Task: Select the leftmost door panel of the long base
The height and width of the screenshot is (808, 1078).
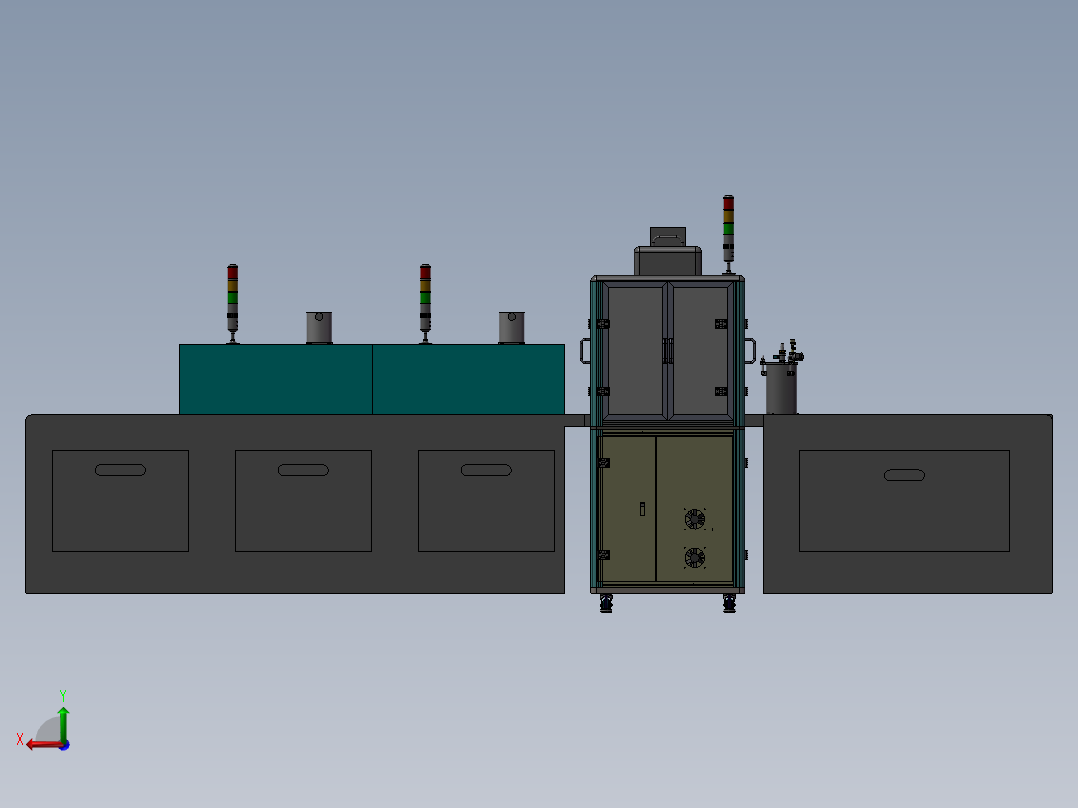Action: (x=120, y=501)
